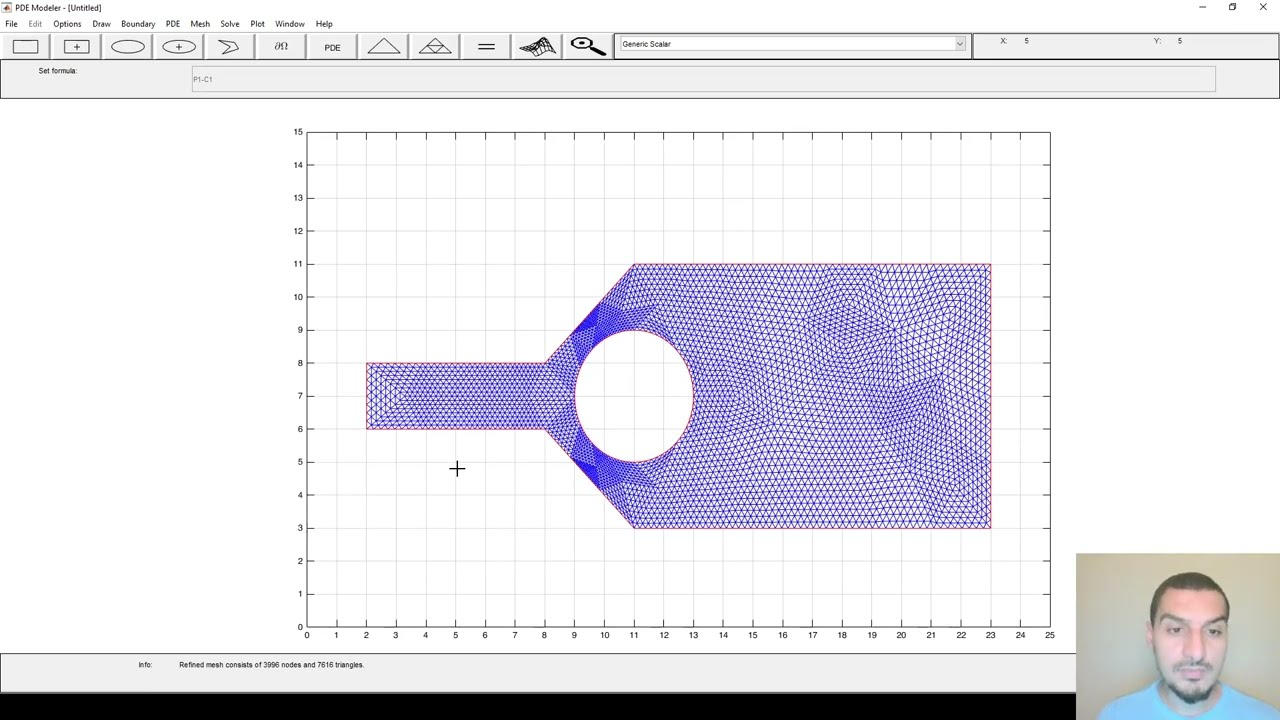Open the Generic Scalar application dropdown
The width and height of the screenshot is (1280, 720).
tap(792, 44)
